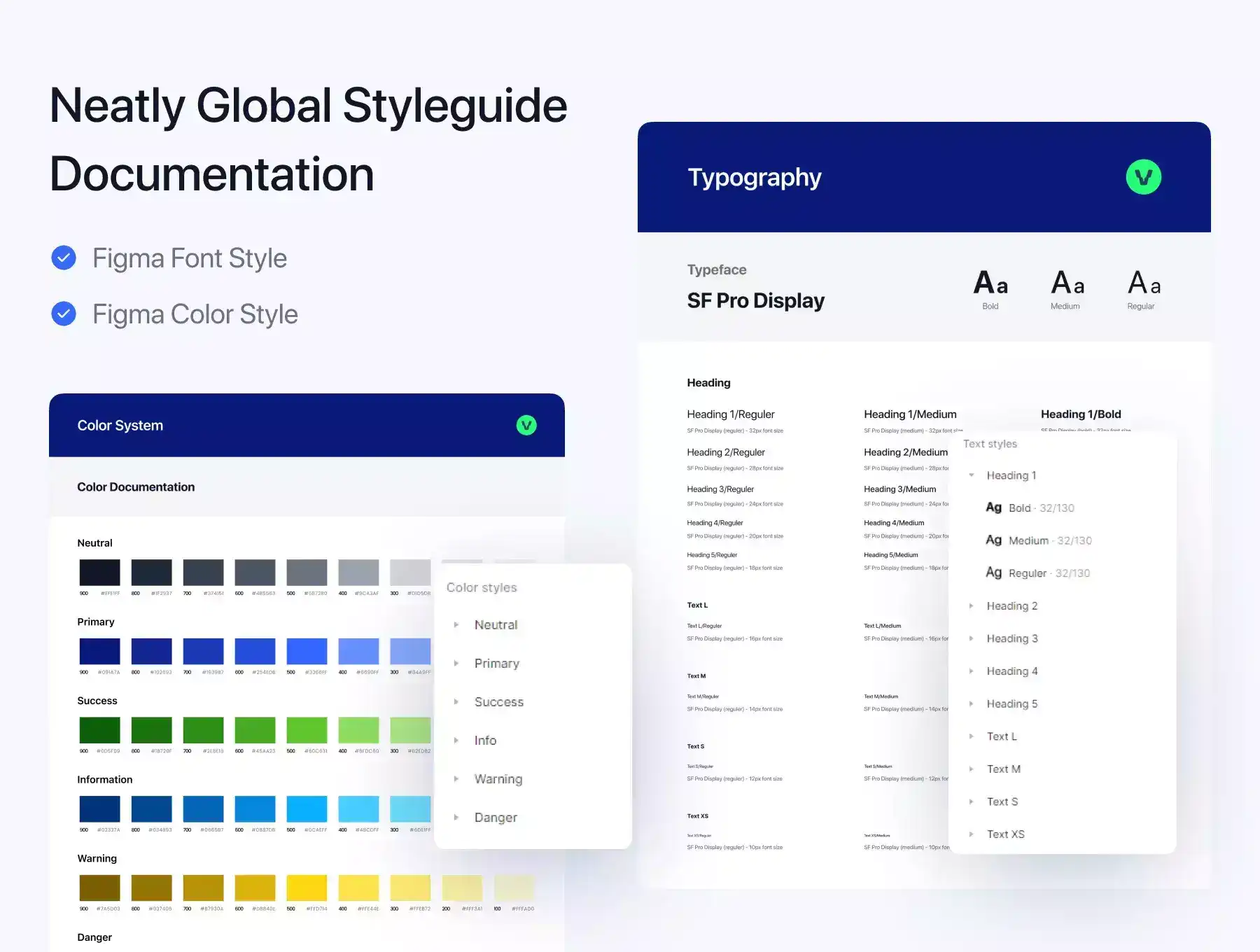Toggle the Figma Font Style checkmark
The height and width of the screenshot is (952, 1260).
pyautogui.click(x=64, y=258)
